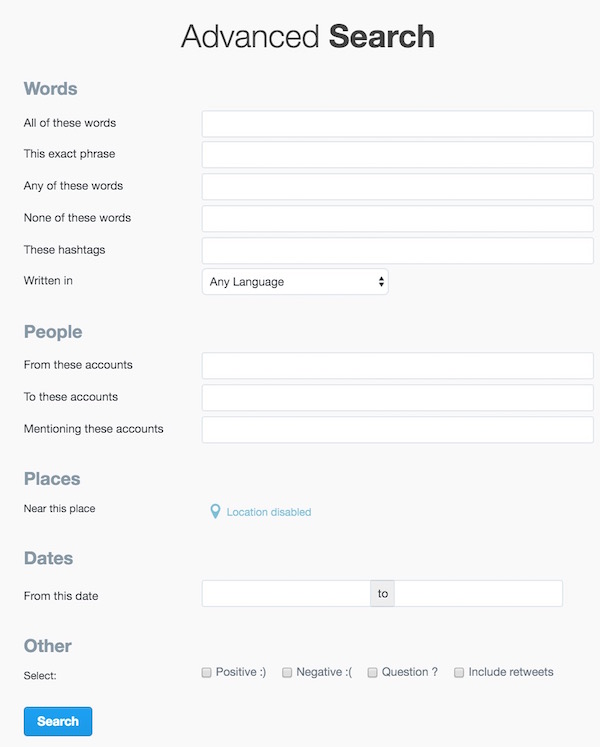Viewport: 600px width, 747px height.
Task: Toggle the Negative :( checkbox
Action: pyautogui.click(x=287, y=673)
